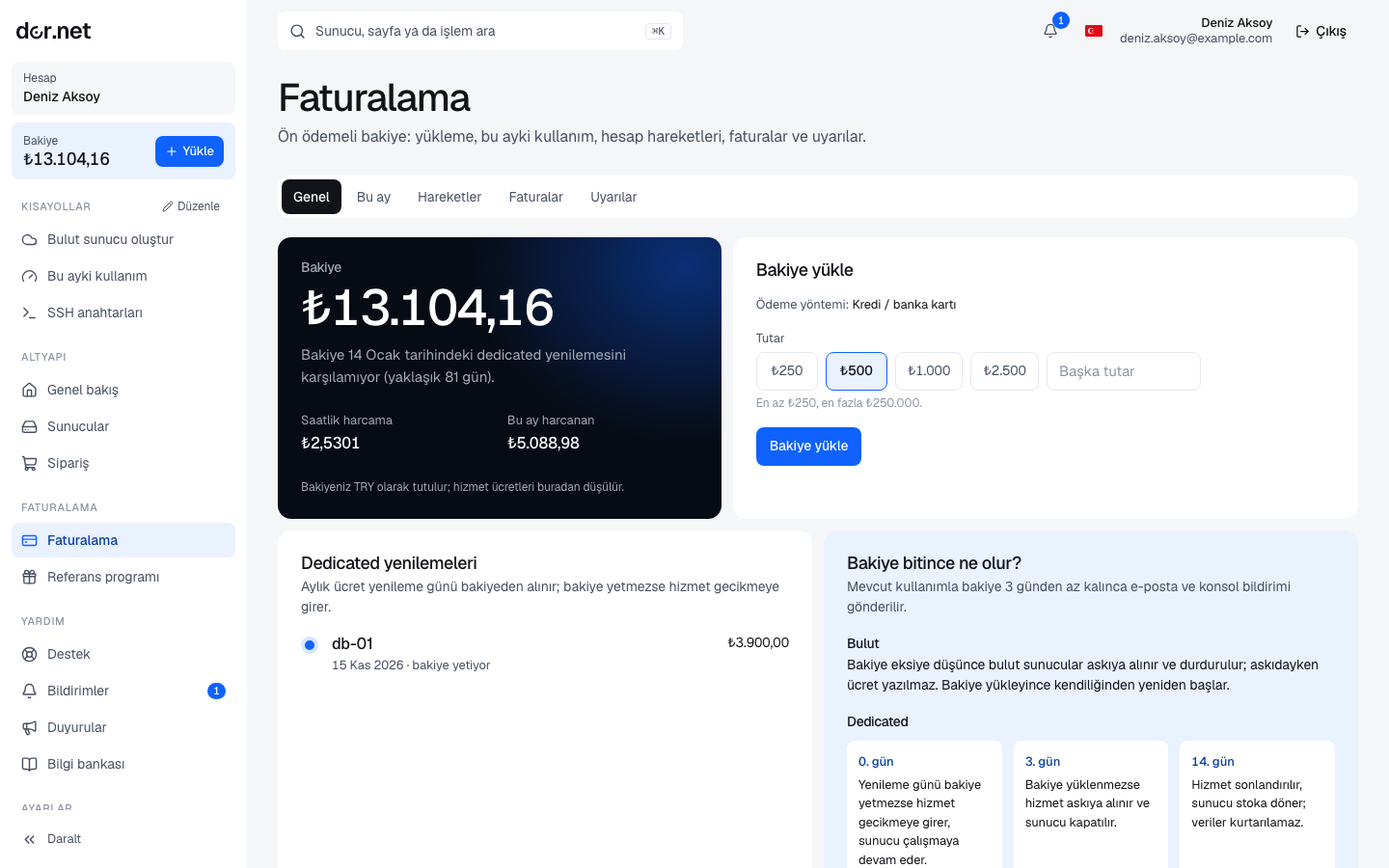Click the Sunucular server icon
The image size is (1389, 868).
[30, 426]
